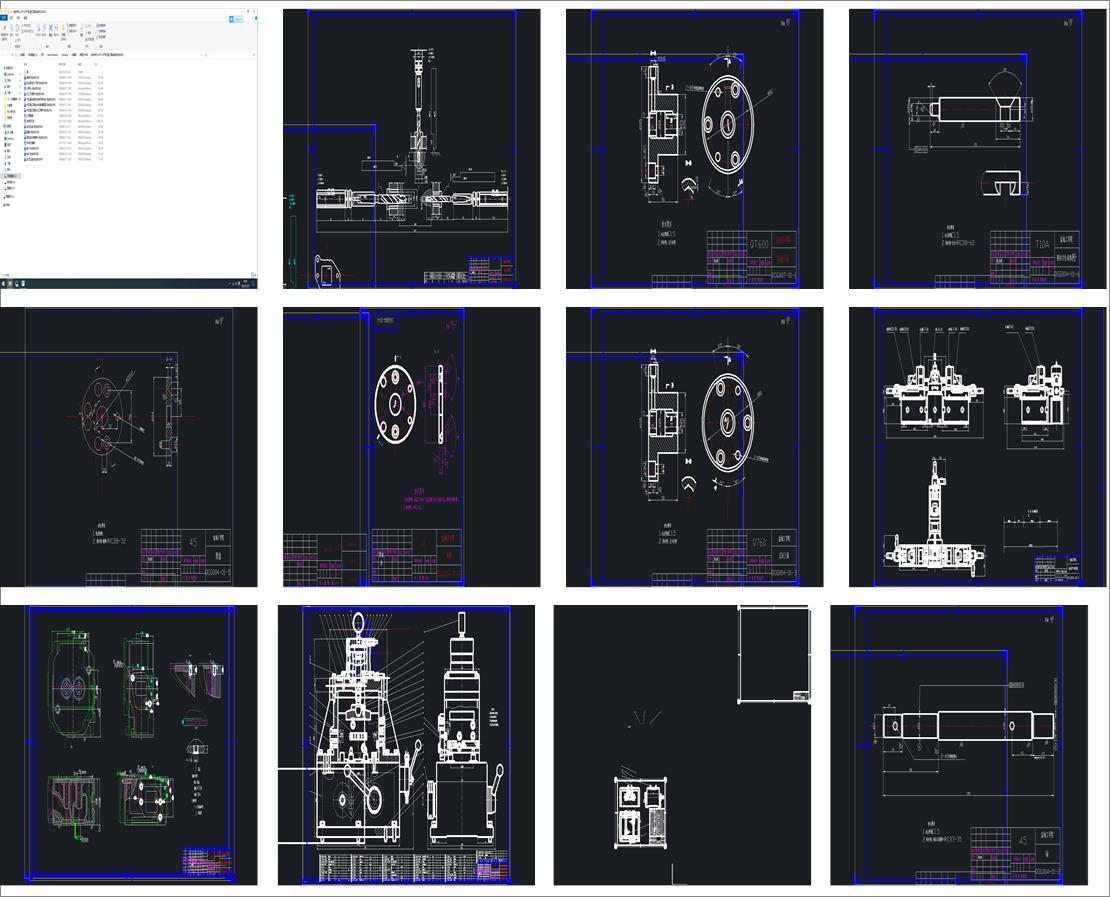This screenshot has width=1110, height=897.
Task: Select the highlighted item in the navigation pane
Action: click(x=12, y=173)
